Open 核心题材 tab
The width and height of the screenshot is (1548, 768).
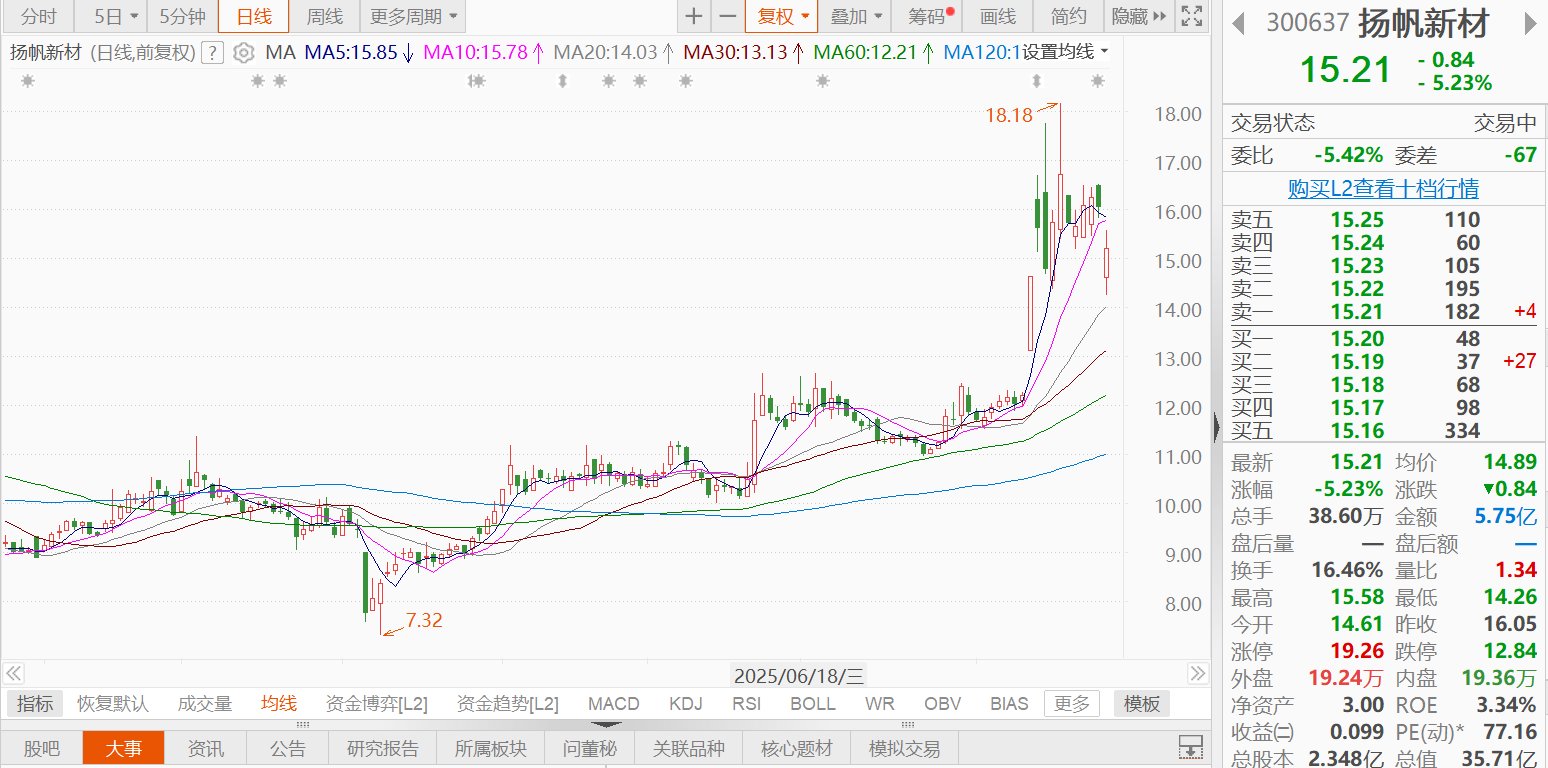[797, 748]
